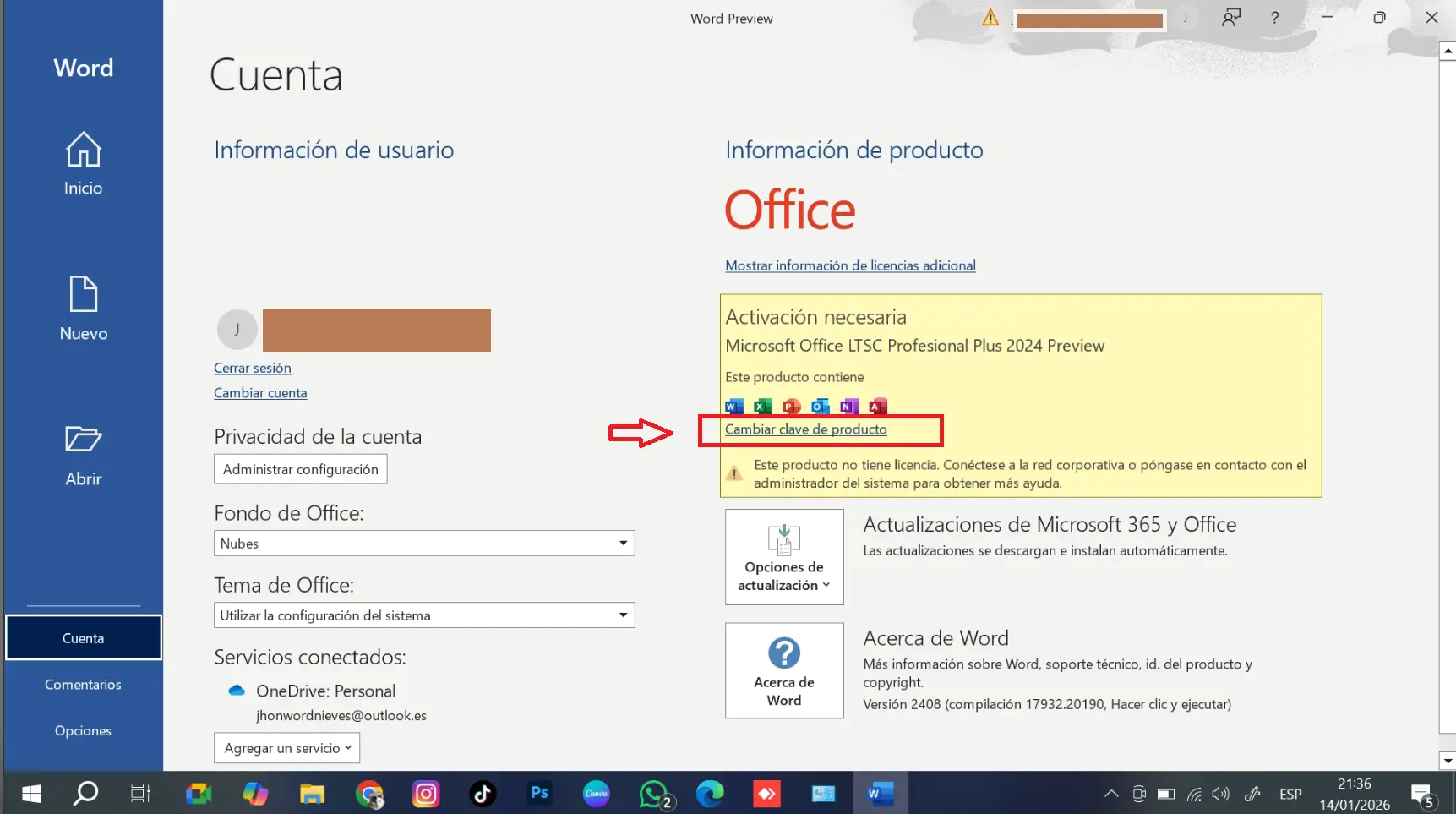This screenshot has height=814, width=1456.
Task: Open the Inicio home icon in sidebar
Action: [83, 151]
